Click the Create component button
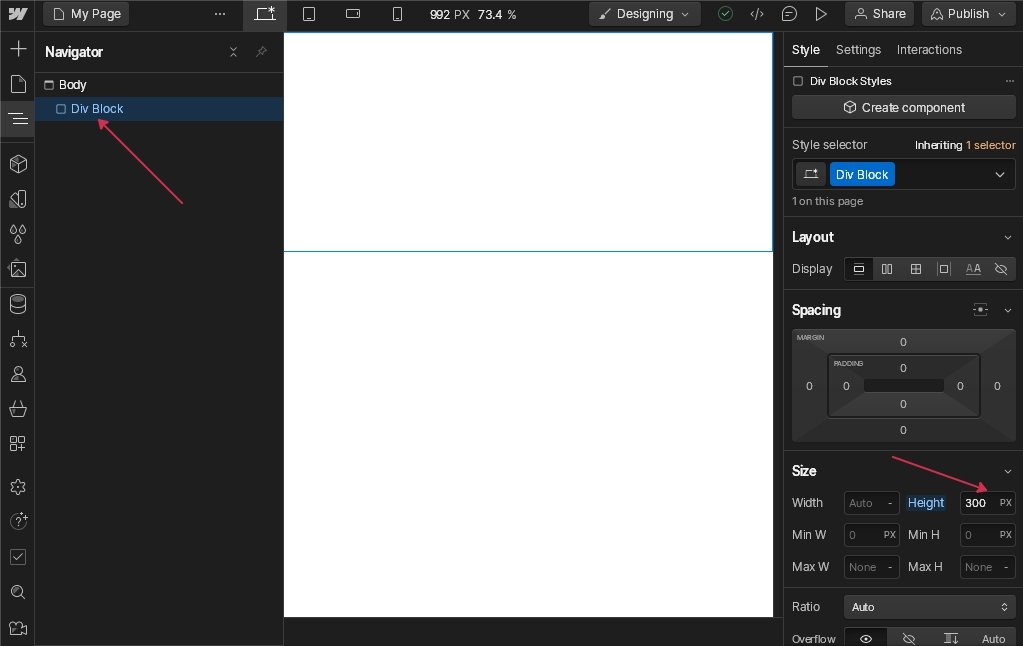The width and height of the screenshot is (1023, 646). pyautogui.click(x=903, y=108)
